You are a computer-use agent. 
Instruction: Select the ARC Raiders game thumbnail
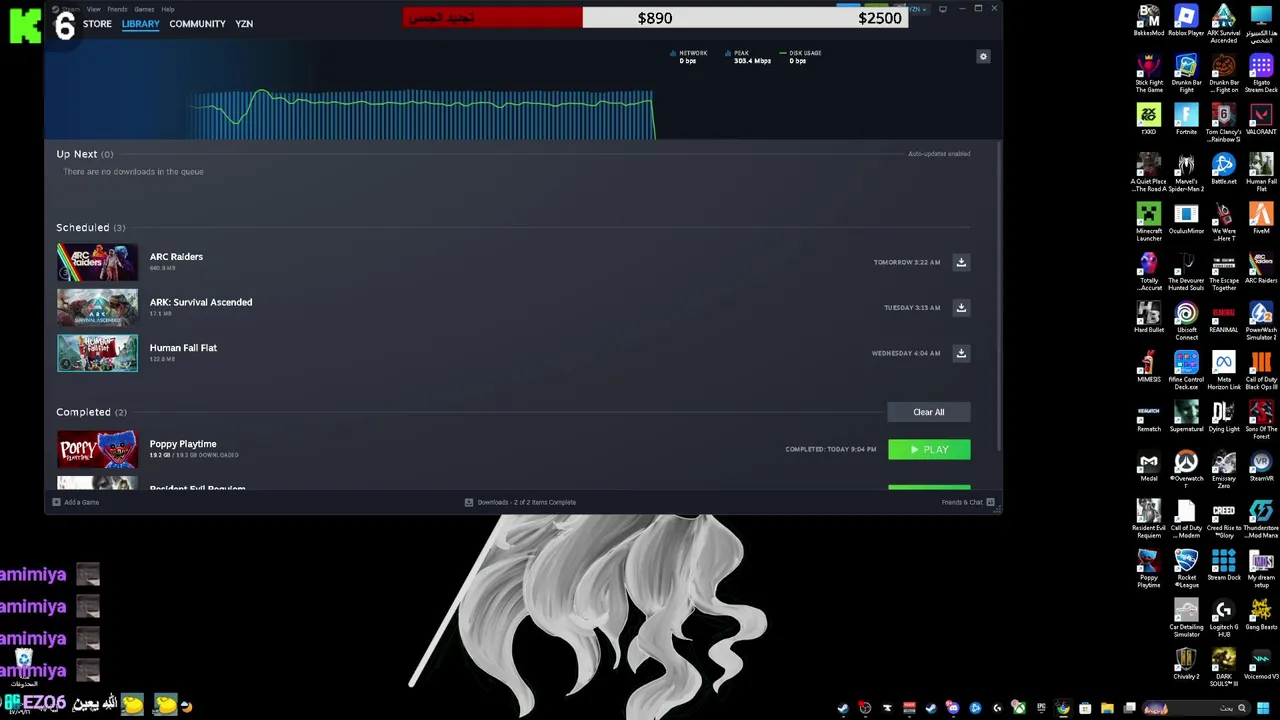[x=97, y=262]
